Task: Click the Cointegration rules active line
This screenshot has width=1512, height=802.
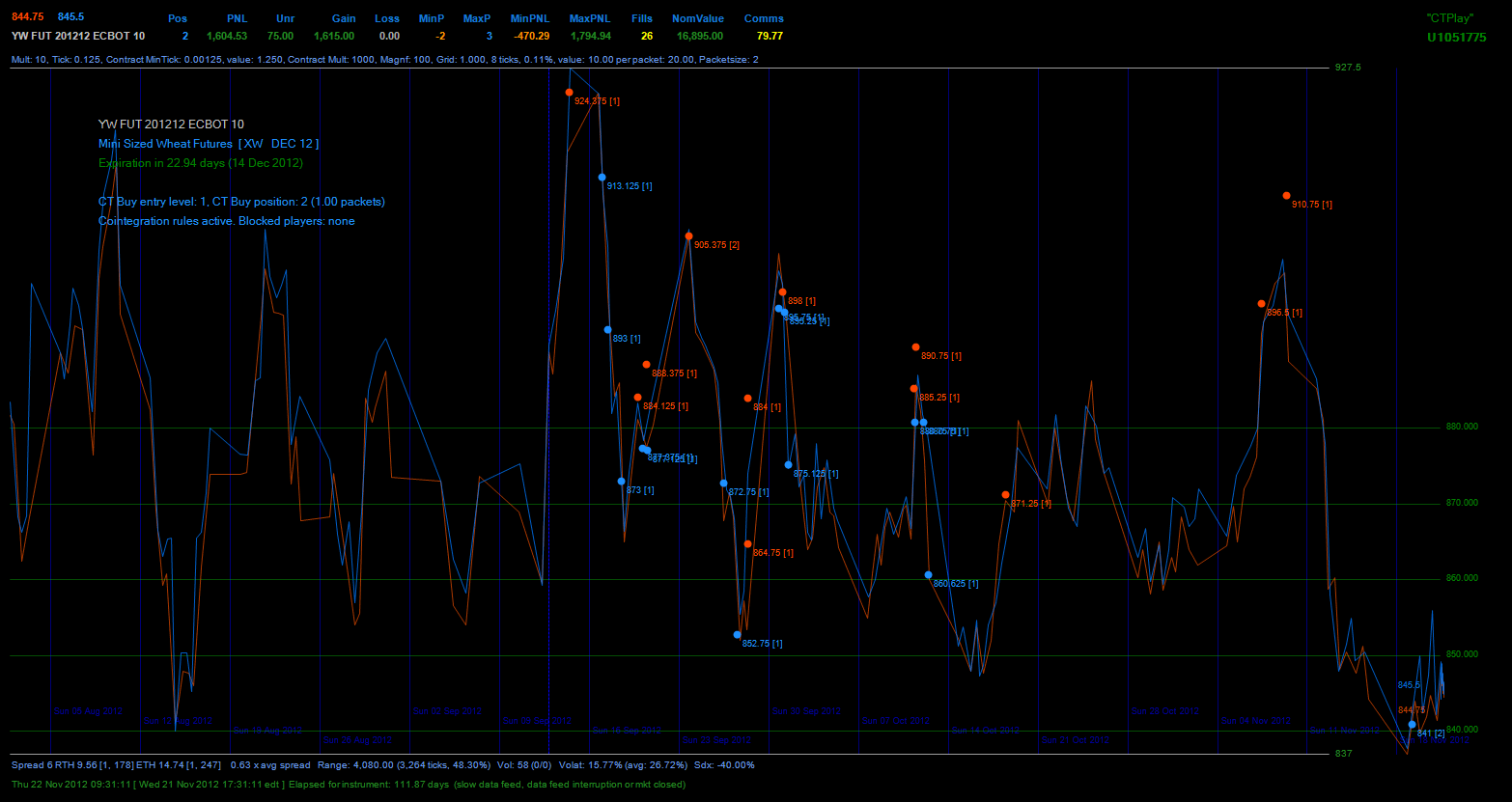Action: click(x=226, y=221)
